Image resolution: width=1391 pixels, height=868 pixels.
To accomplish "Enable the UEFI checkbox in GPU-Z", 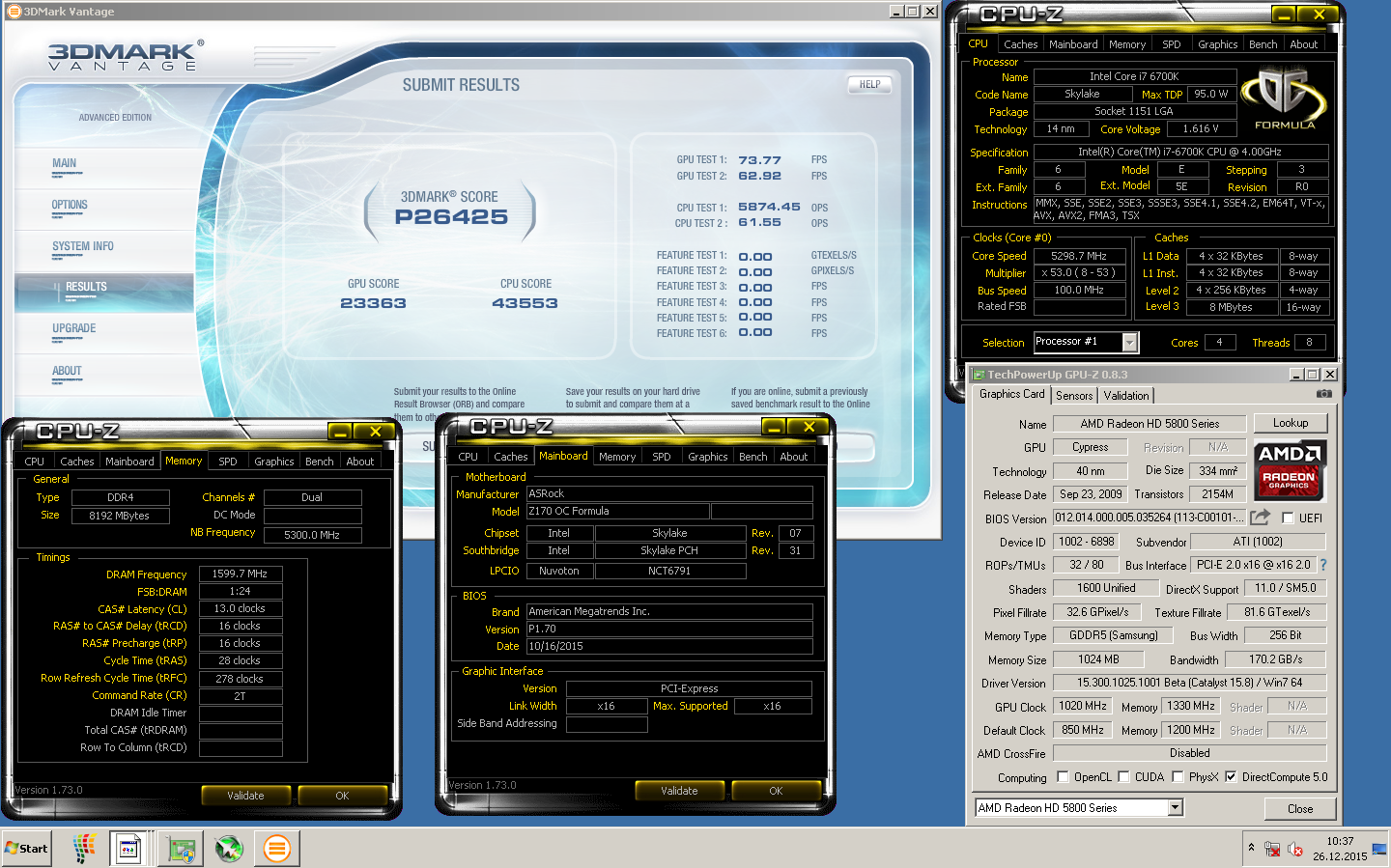I will [1287, 518].
